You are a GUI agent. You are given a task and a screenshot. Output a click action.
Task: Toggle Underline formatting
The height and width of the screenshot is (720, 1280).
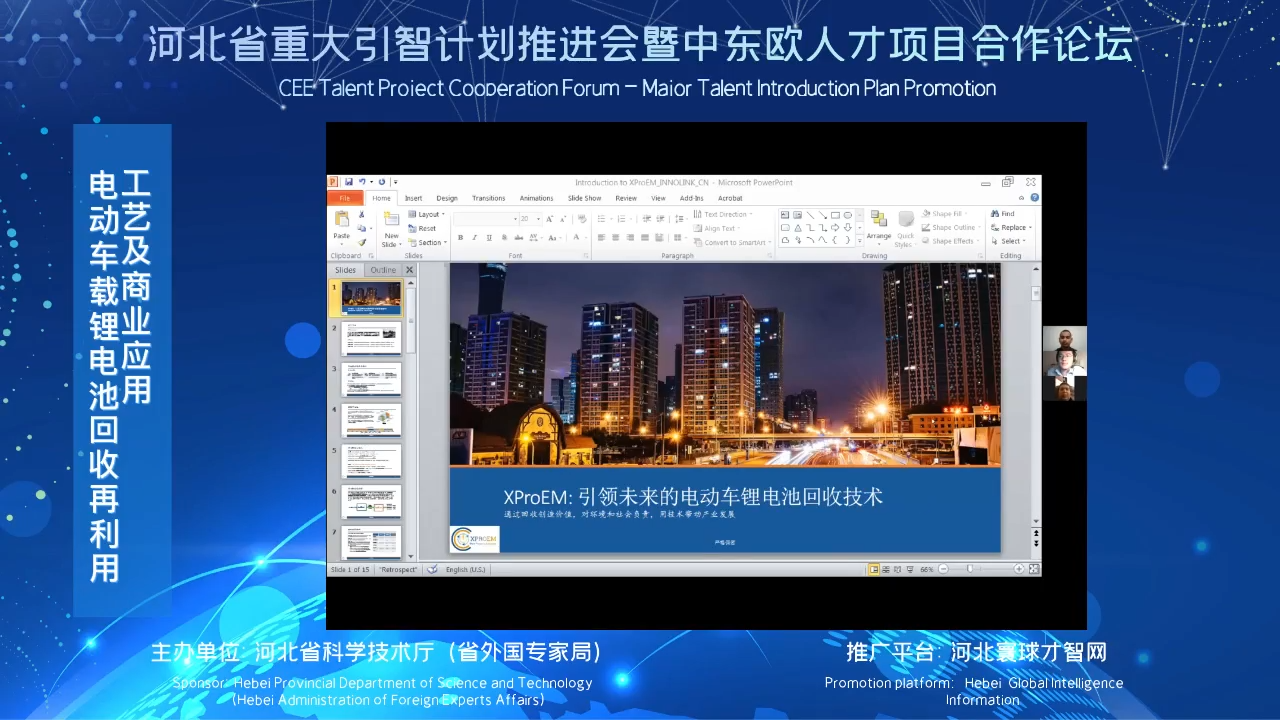pos(489,237)
